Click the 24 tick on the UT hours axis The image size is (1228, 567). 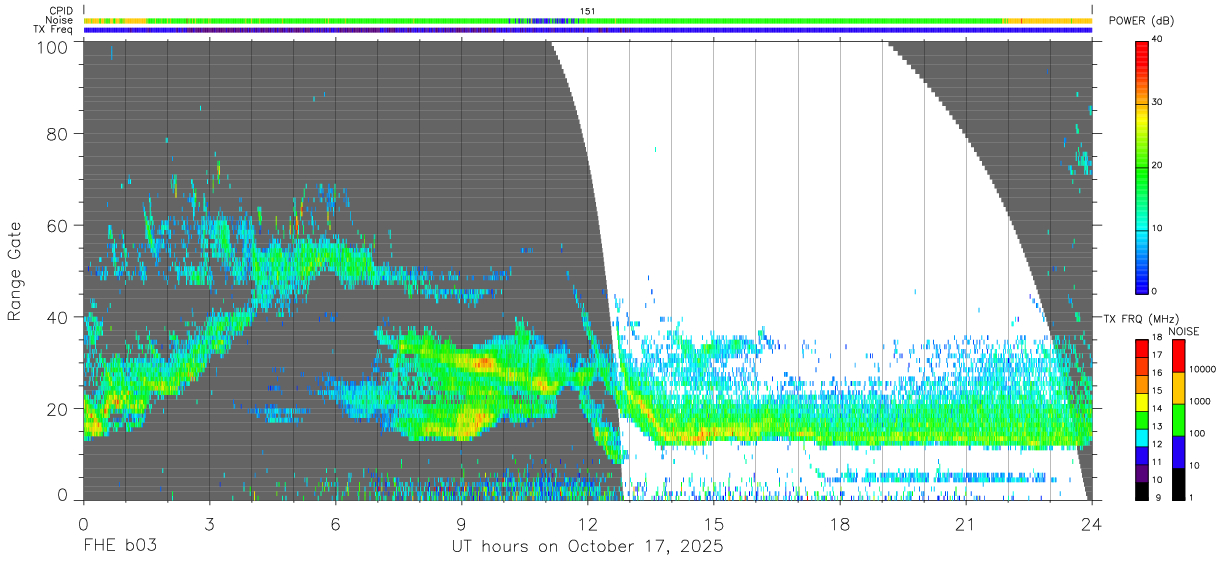1091,524
